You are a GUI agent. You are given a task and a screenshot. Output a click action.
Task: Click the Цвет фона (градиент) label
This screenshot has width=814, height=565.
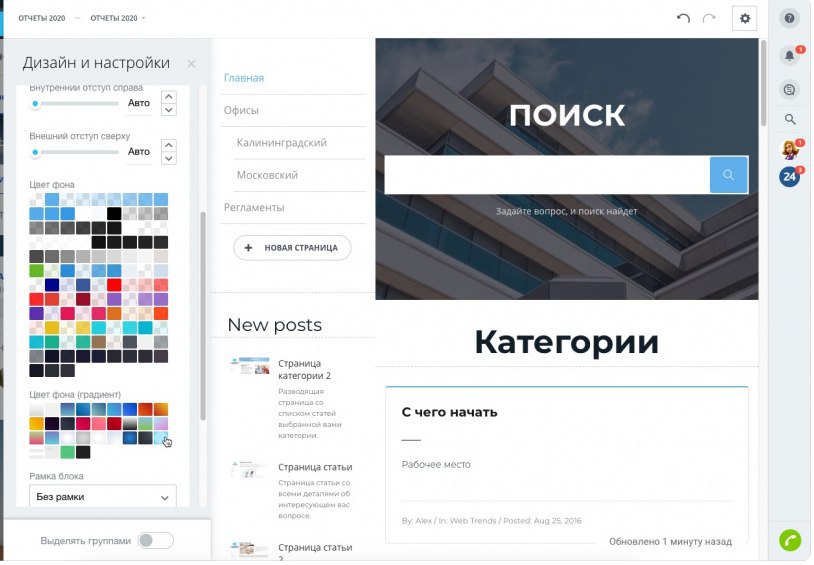75,395
